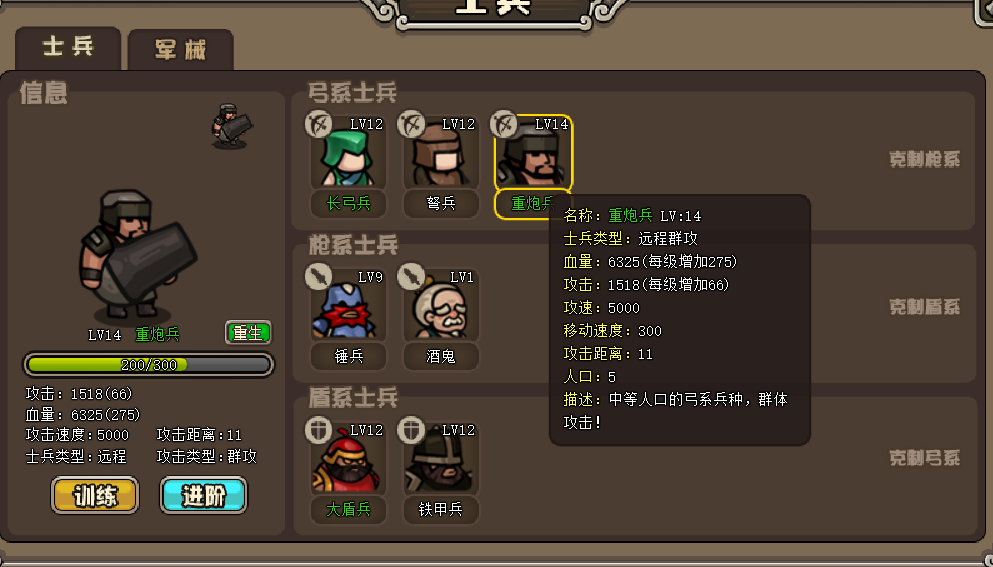Viewport: 993px width, 567px height.
Task: Click the spear type badge on 锤兵
Action: click(319, 276)
